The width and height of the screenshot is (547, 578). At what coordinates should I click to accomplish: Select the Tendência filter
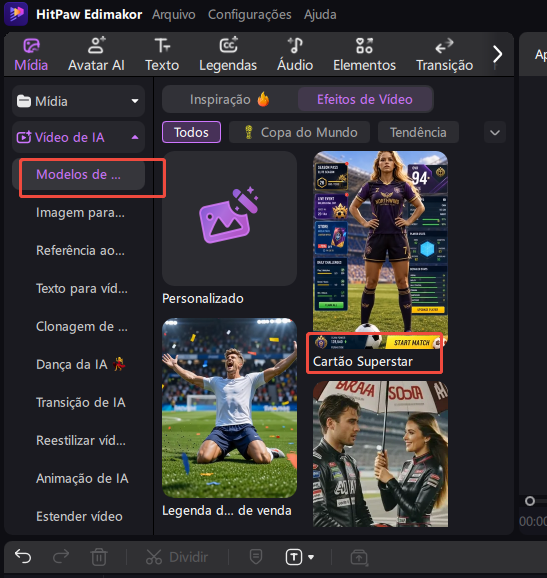tap(418, 132)
